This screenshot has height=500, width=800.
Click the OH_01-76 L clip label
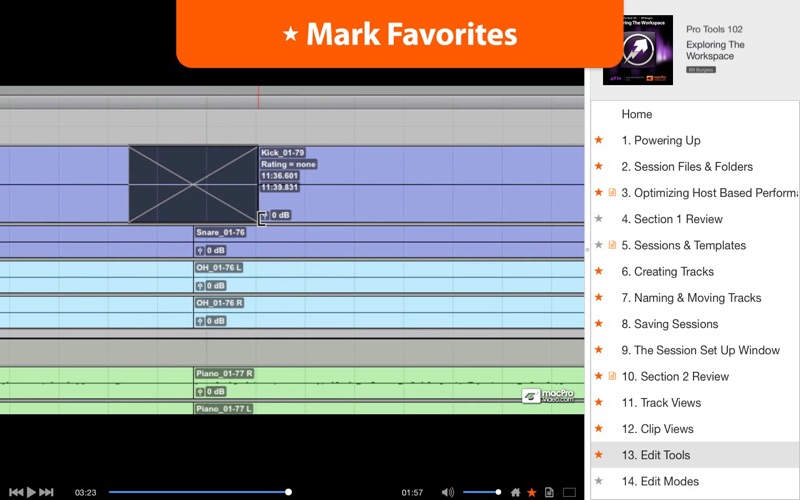219,267
